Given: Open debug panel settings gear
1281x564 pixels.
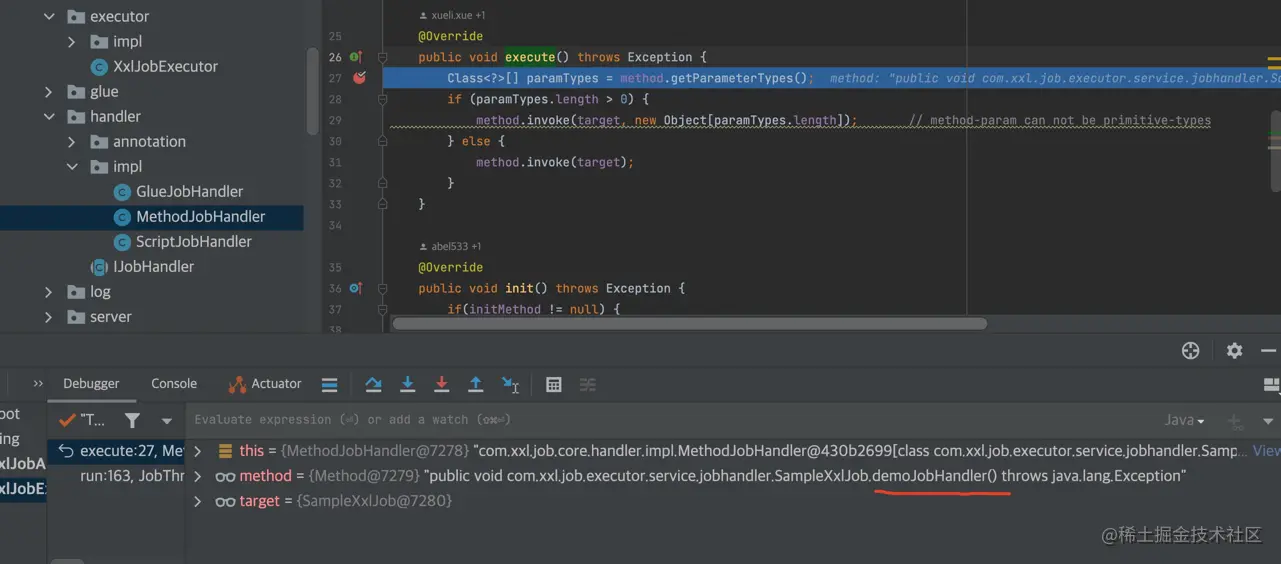Looking at the screenshot, I should tap(1234, 350).
